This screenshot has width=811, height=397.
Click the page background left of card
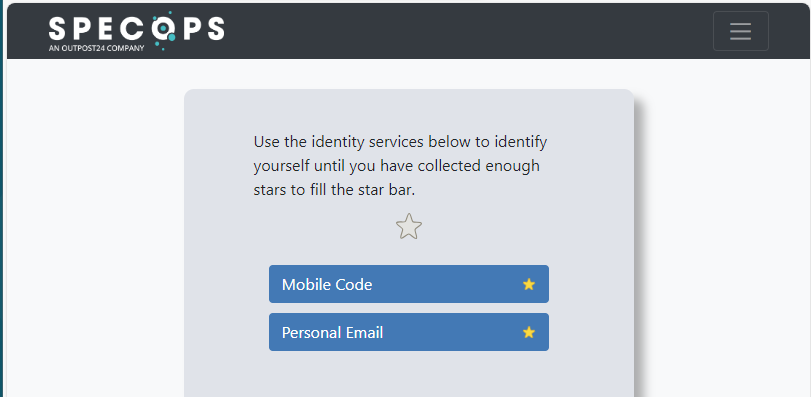[x=95, y=227]
